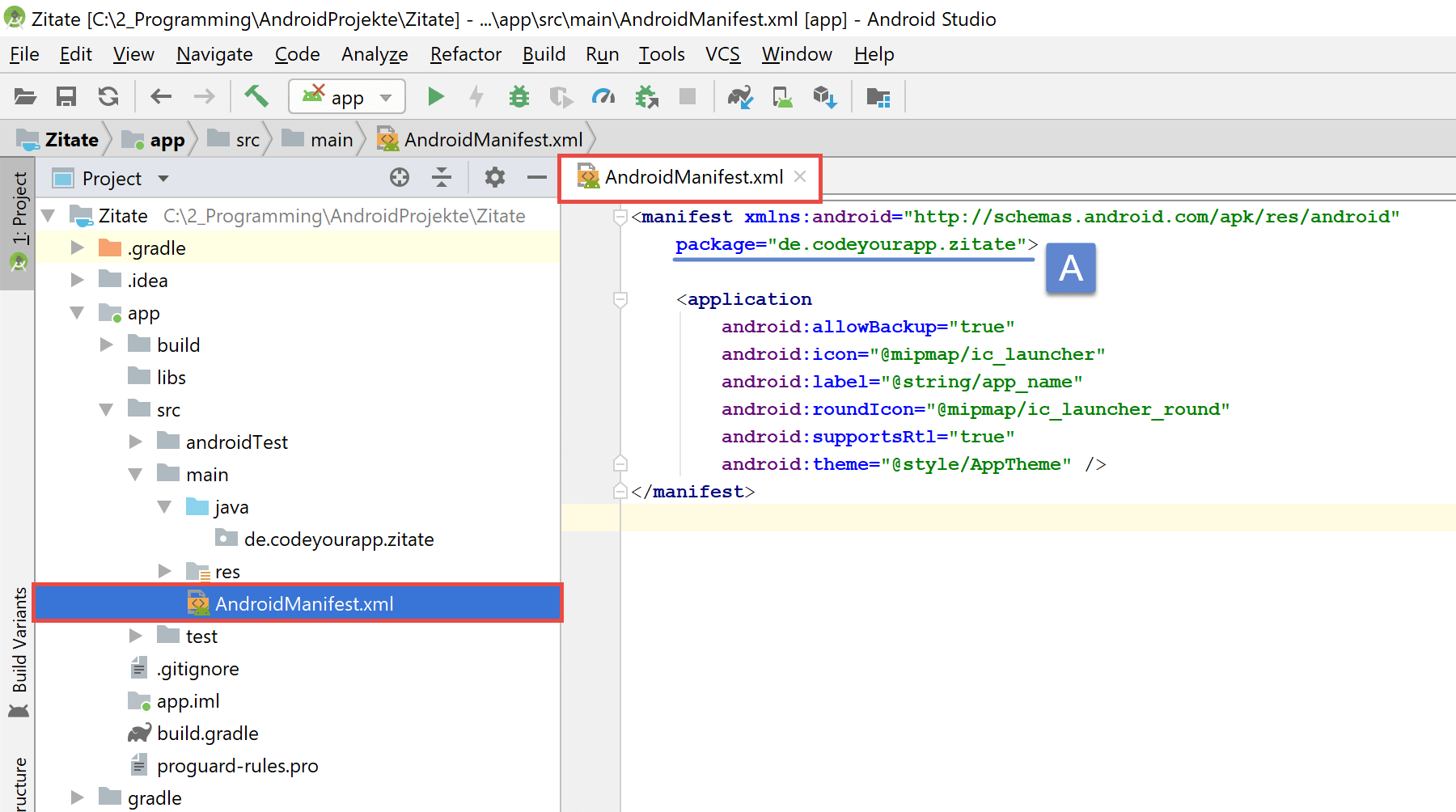Click the Forward navigation arrow
This screenshot has height=812, width=1456.
[205, 97]
